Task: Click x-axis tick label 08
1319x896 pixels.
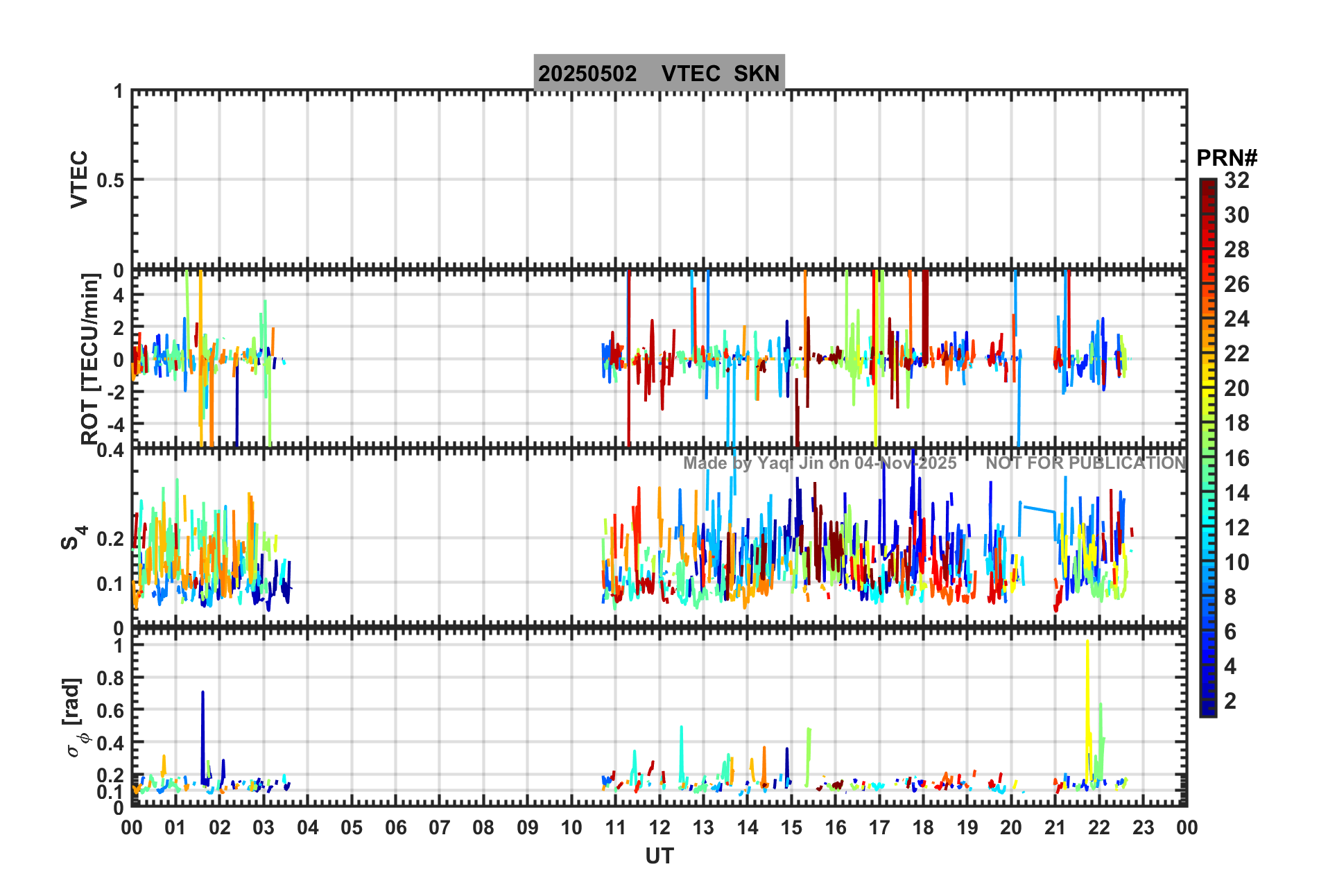Action: coord(483,828)
